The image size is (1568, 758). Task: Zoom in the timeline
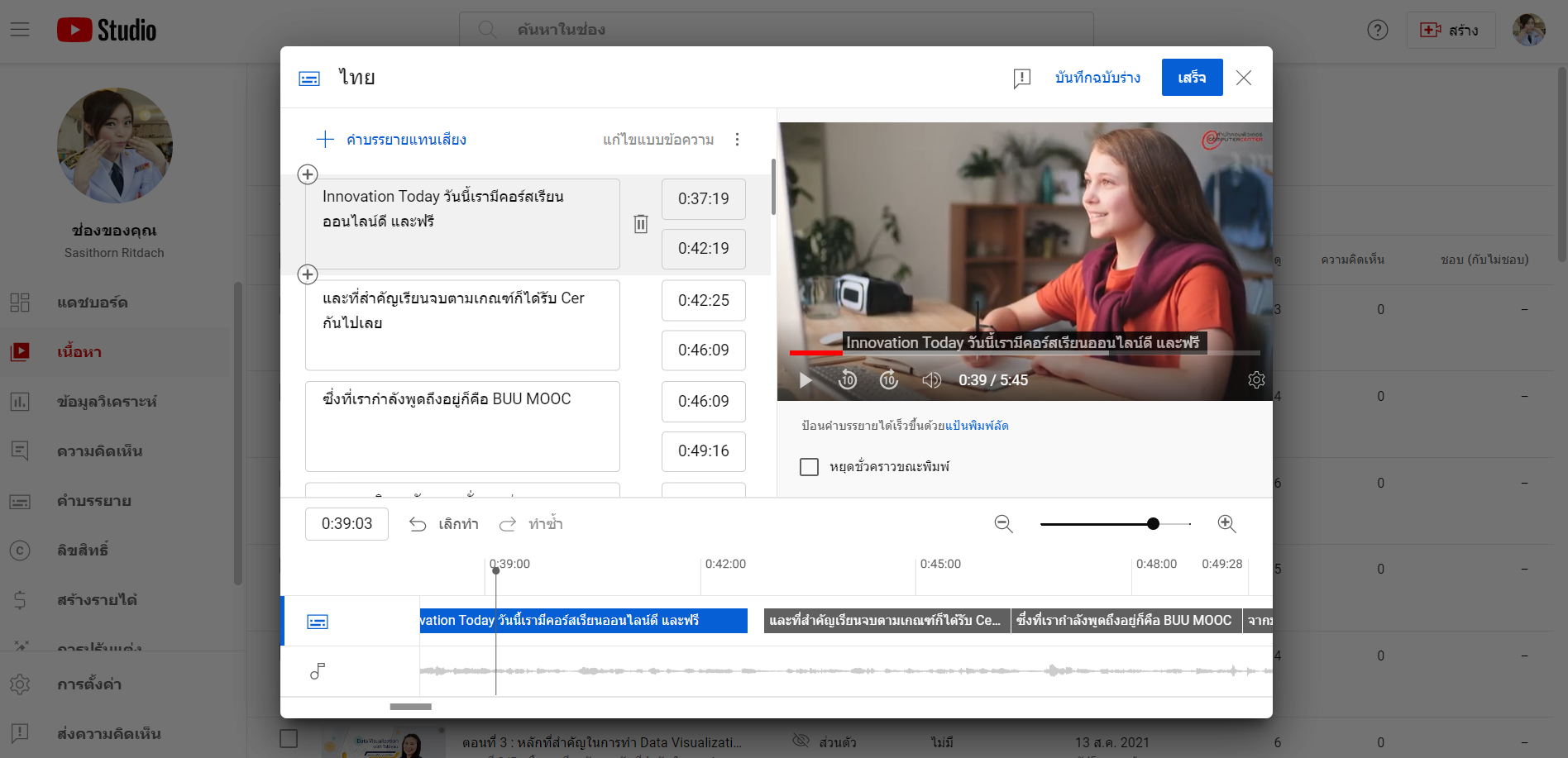tap(1226, 524)
